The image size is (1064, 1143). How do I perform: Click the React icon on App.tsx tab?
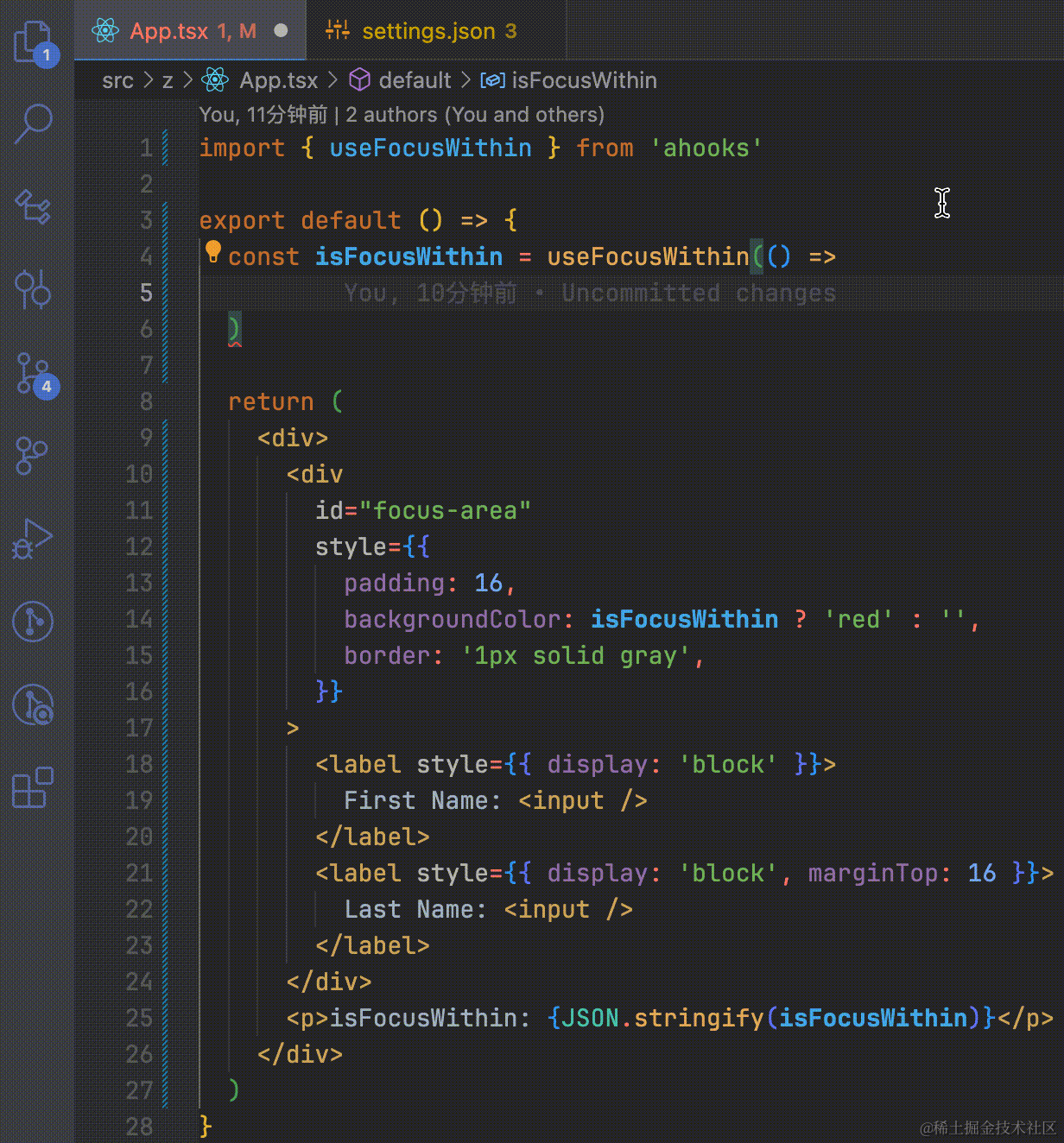pyautogui.click(x=105, y=31)
